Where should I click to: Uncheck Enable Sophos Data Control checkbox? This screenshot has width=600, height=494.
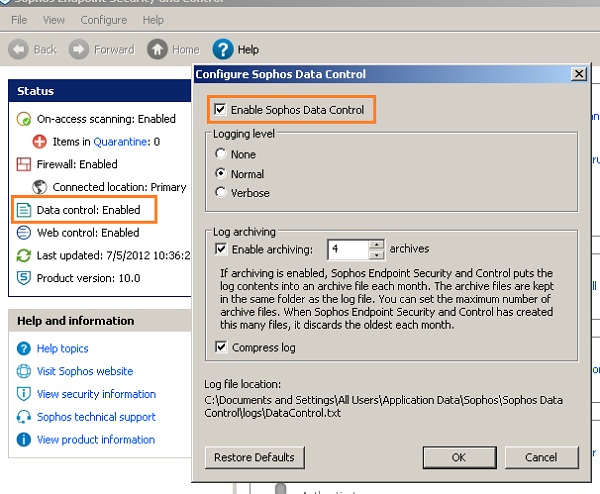point(220,109)
